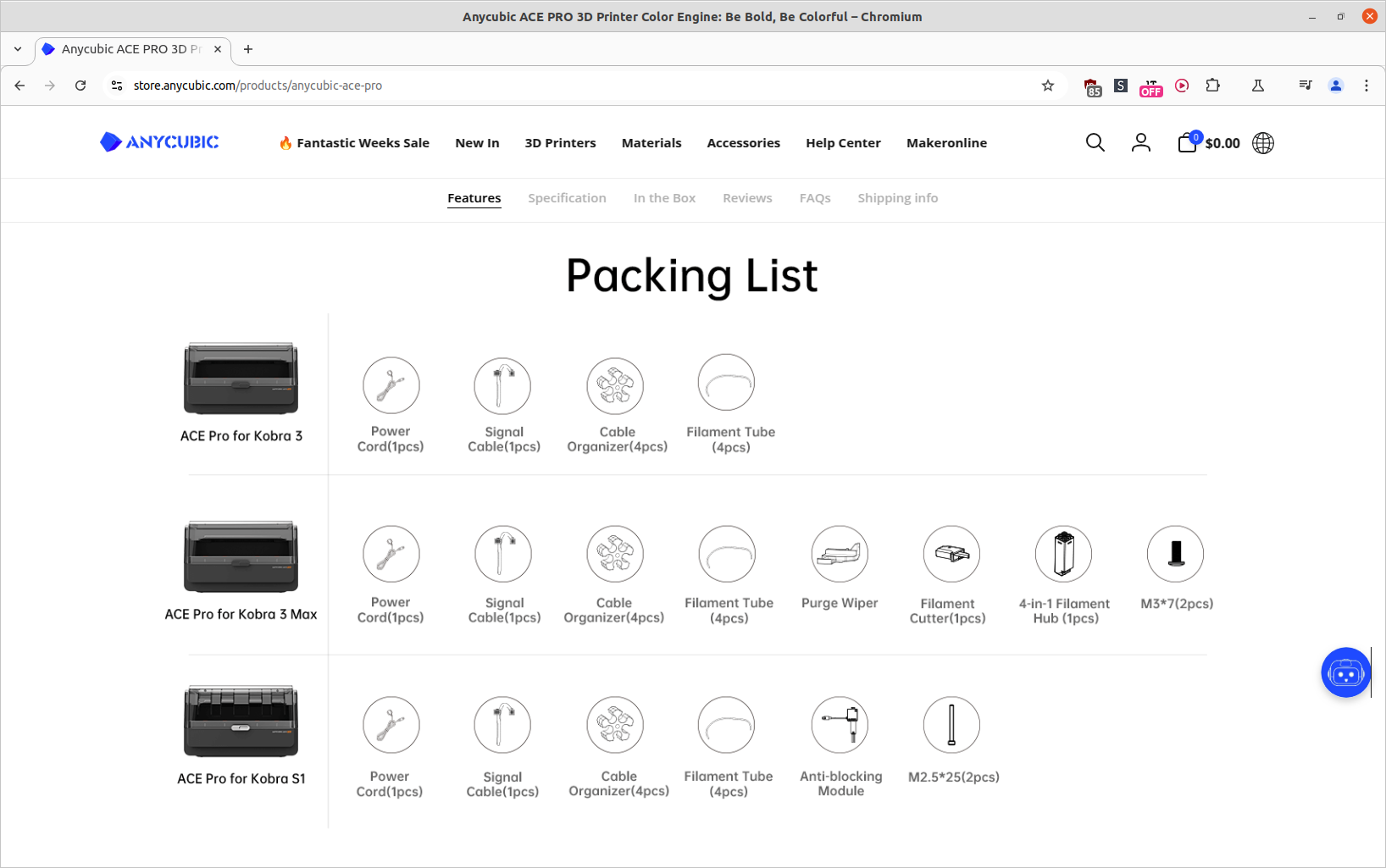Open Materials menu
Screen dimensions: 1386x868
tap(651, 143)
